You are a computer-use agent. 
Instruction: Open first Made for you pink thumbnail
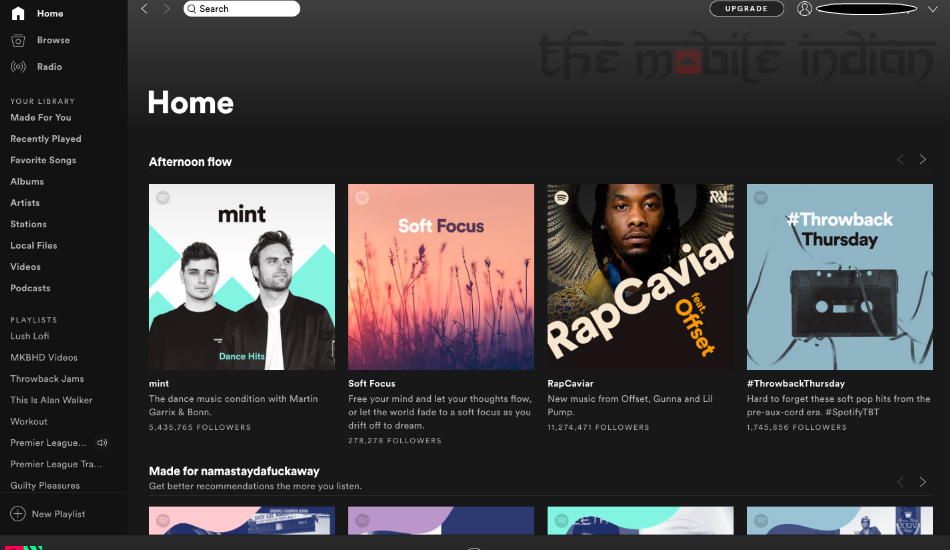pos(242,521)
